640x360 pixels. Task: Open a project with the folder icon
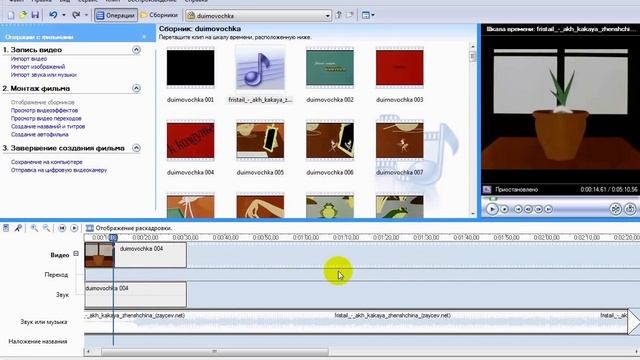click(23, 15)
